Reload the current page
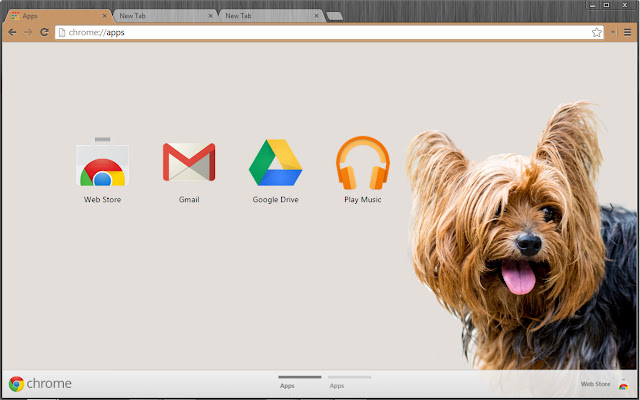Image resolution: width=640 pixels, height=400 pixels. 44,32
